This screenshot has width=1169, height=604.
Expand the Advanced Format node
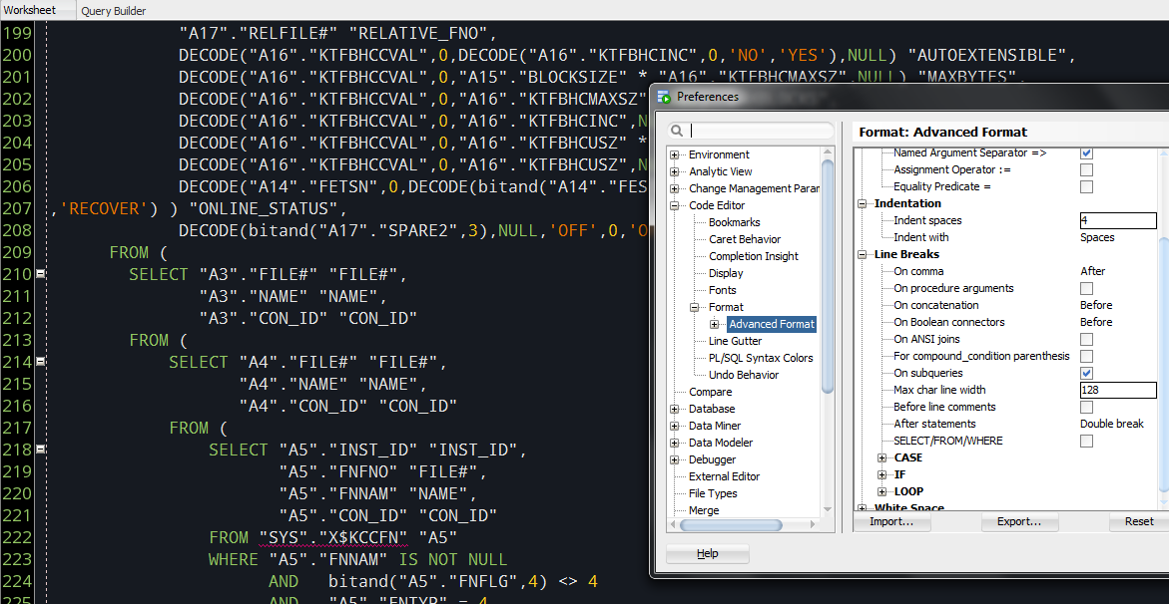click(x=715, y=324)
